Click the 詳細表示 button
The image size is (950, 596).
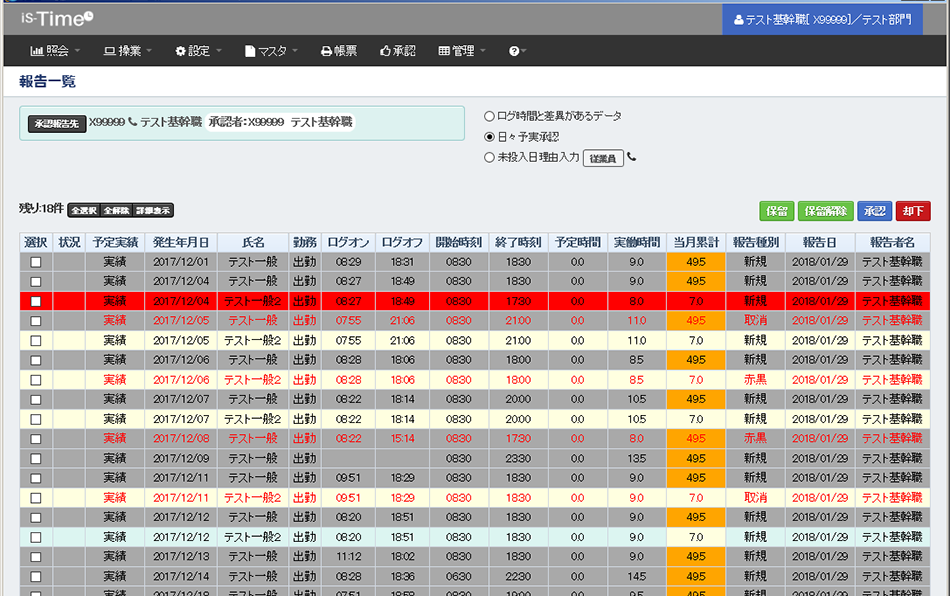(153, 210)
